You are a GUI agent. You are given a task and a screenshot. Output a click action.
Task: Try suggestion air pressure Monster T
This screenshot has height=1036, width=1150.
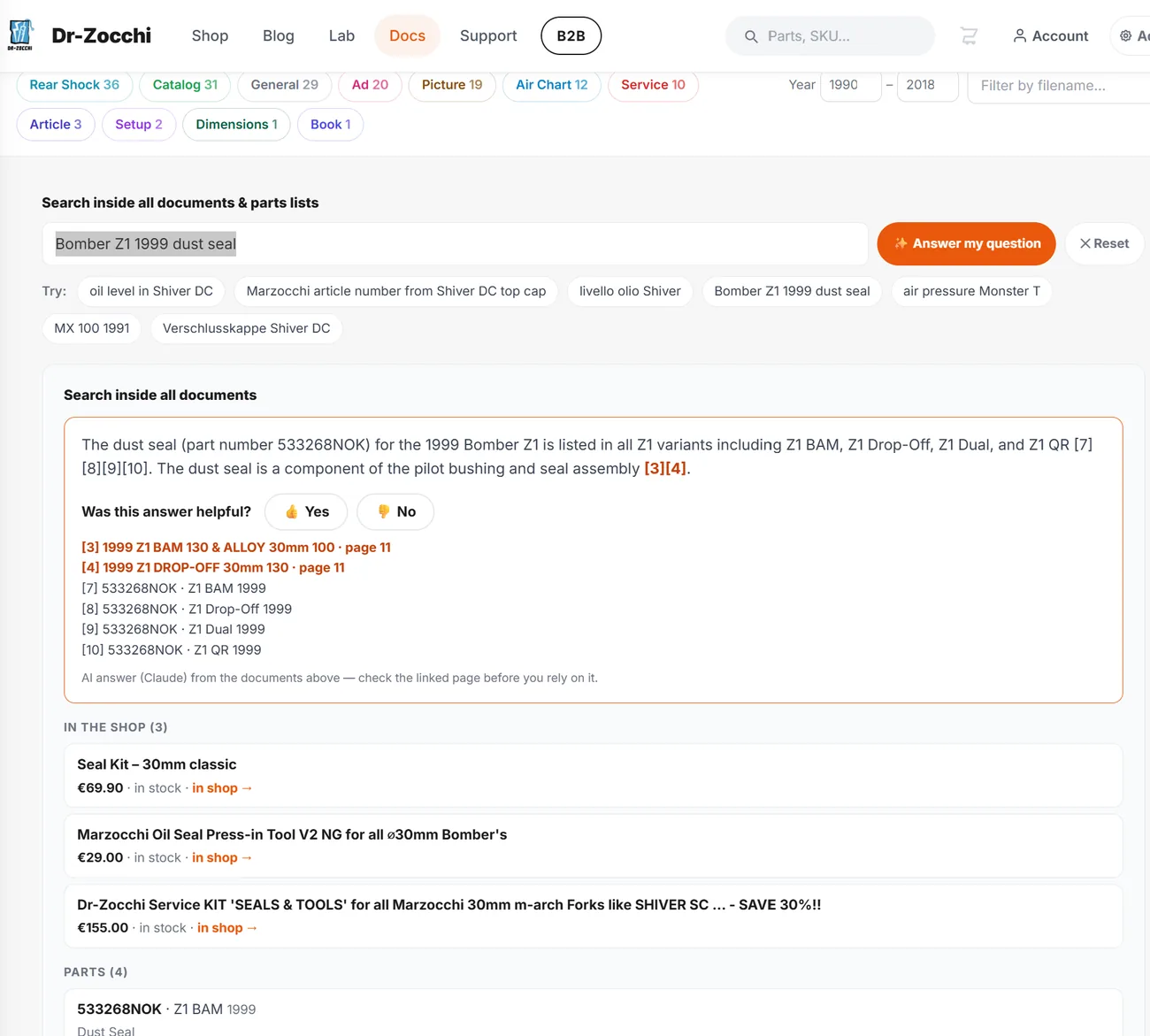tap(971, 291)
